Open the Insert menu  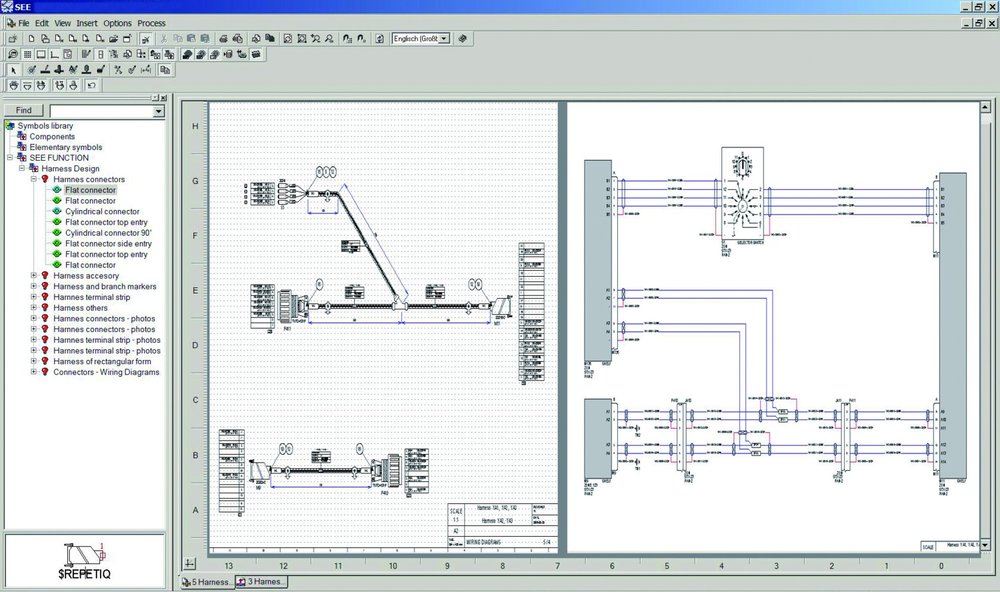[87, 23]
